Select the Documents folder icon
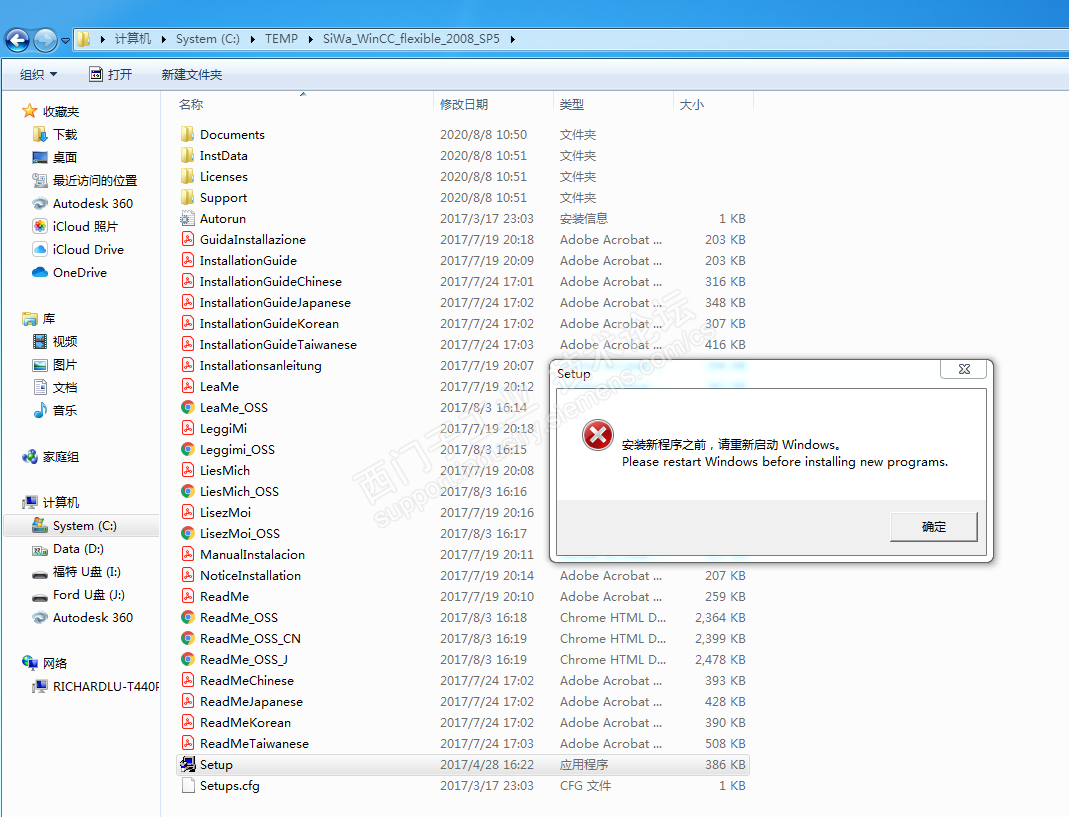The height and width of the screenshot is (817, 1069). pos(187,134)
